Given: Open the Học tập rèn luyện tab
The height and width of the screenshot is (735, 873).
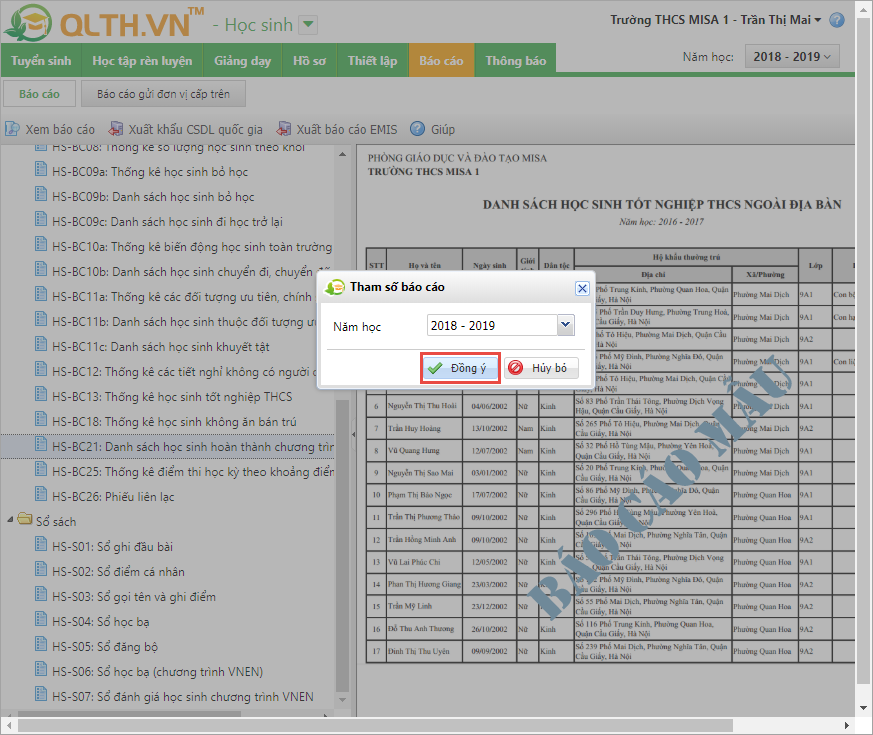Looking at the screenshot, I should coord(143,61).
